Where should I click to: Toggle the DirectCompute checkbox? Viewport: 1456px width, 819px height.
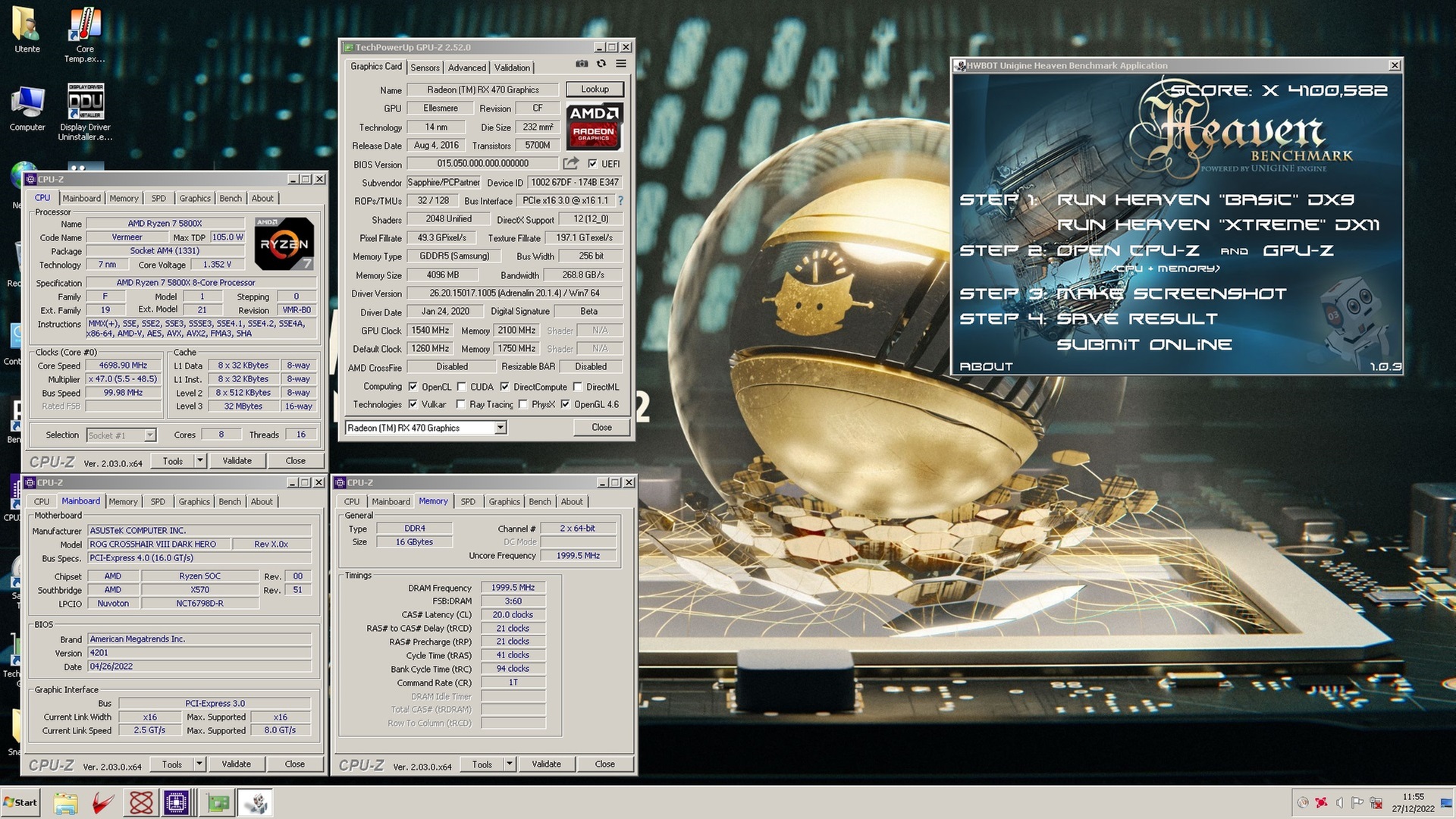coord(504,387)
